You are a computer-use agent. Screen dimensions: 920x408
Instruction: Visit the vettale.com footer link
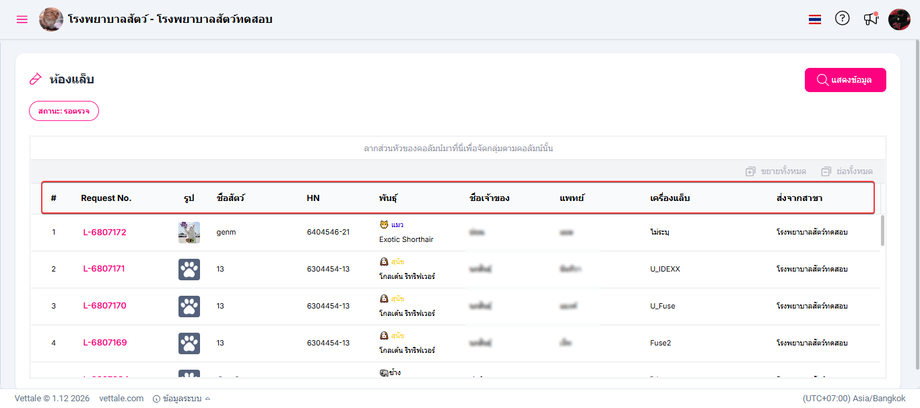pos(121,398)
